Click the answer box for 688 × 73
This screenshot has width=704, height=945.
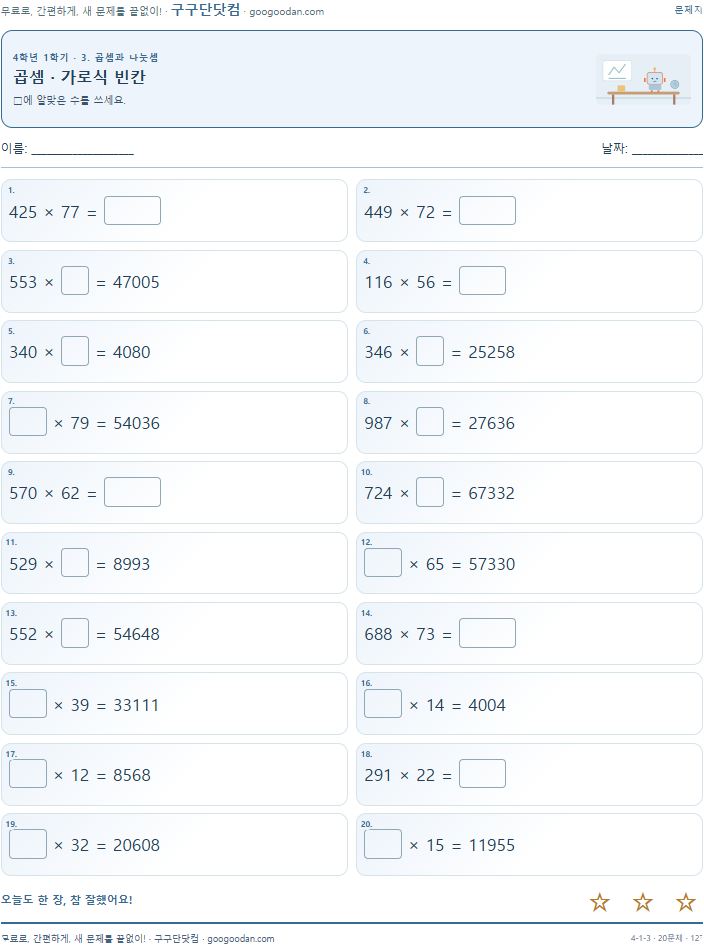point(487,633)
